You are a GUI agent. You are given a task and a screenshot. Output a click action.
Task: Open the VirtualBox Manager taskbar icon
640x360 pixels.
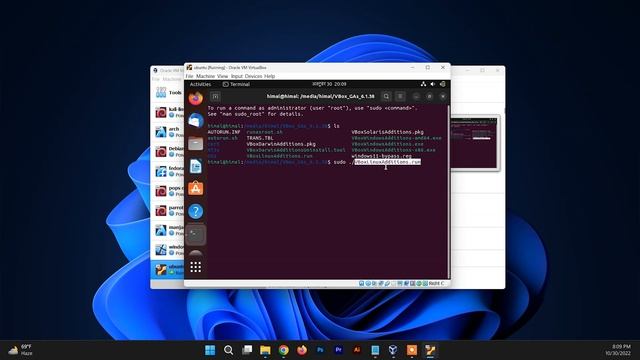point(393,350)
